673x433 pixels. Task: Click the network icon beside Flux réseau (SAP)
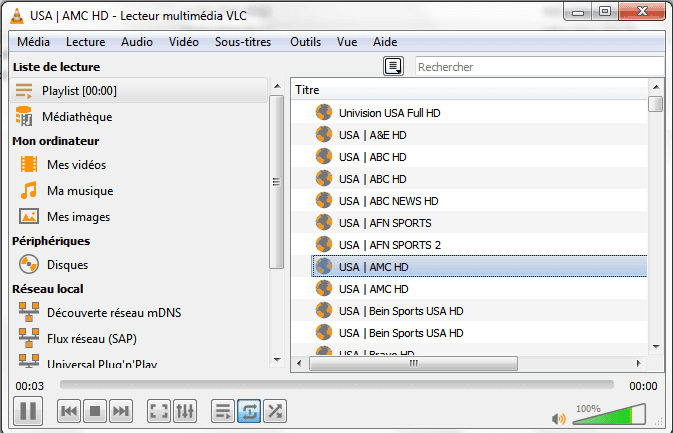click(29, 338)
